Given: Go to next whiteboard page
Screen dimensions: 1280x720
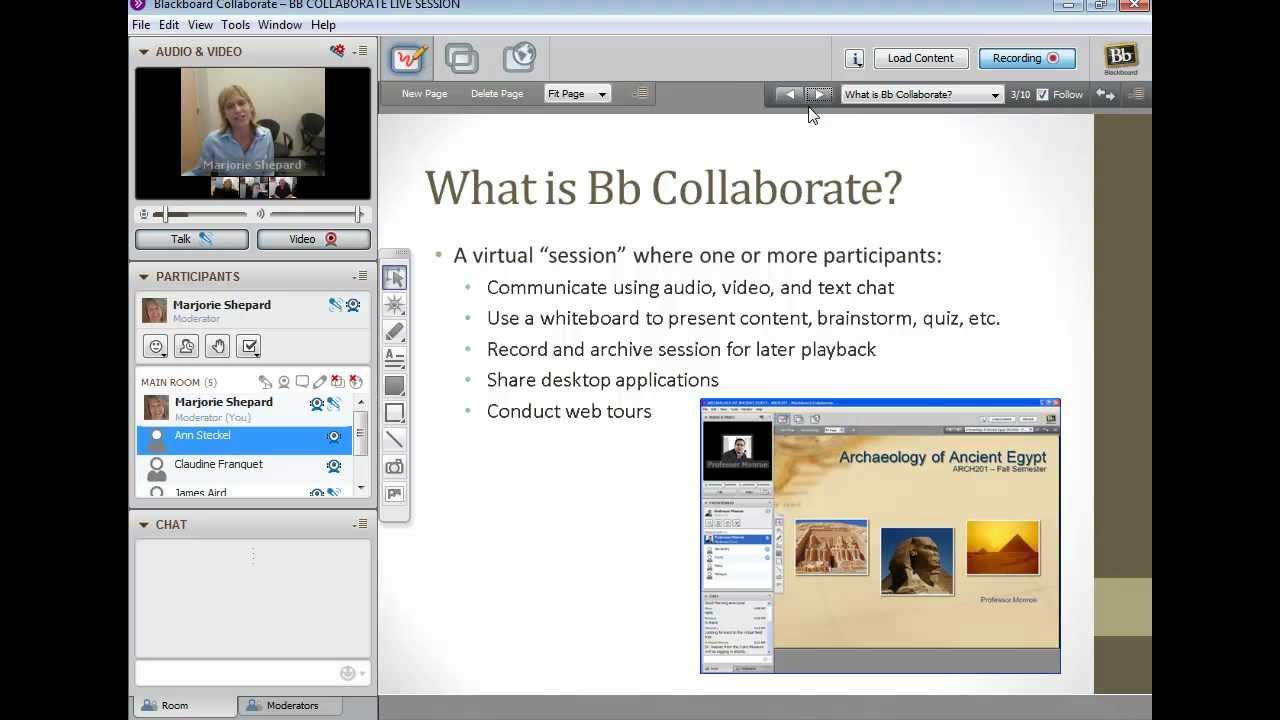Looking at the screenshot, I should pos(820,94).
